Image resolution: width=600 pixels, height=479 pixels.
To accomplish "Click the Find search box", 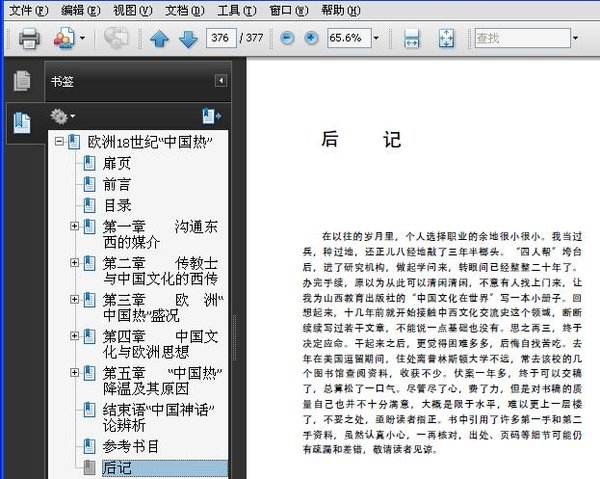I will coord(523,38).
